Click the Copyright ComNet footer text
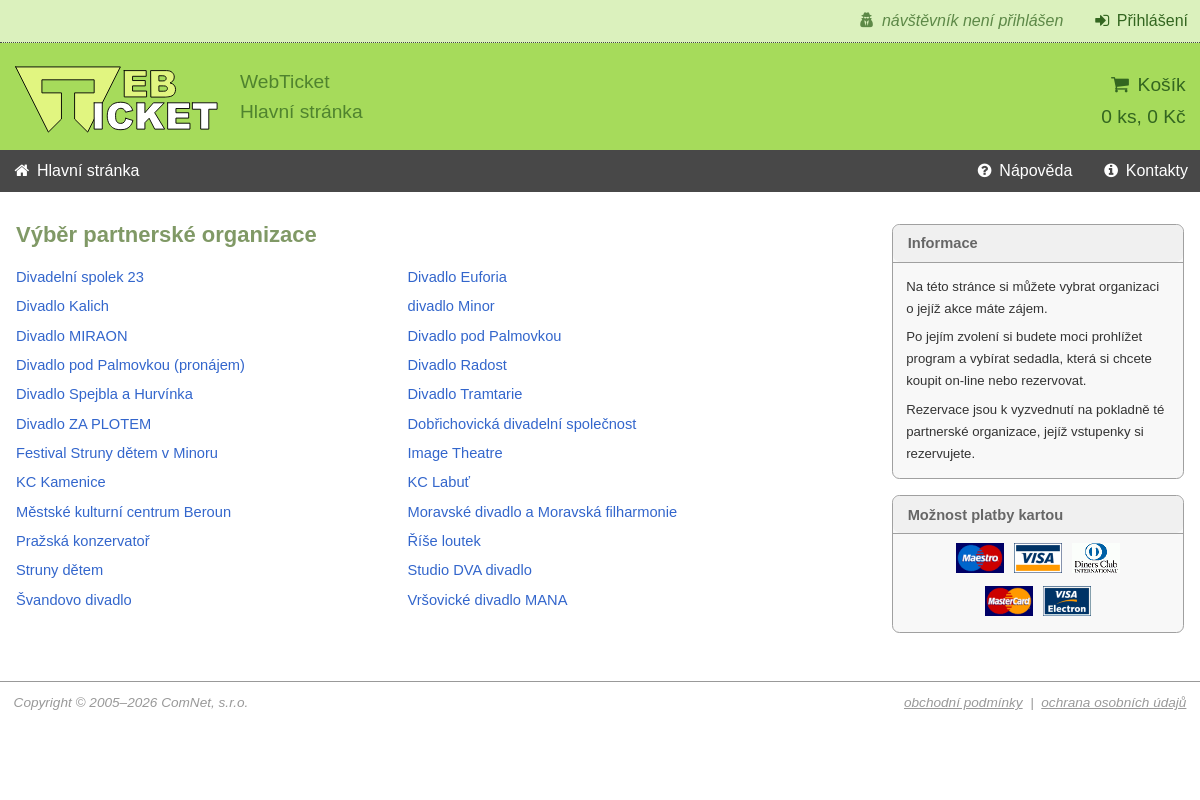The width and height of the screenshot is (1200, 800). click(x=131, y=703)
